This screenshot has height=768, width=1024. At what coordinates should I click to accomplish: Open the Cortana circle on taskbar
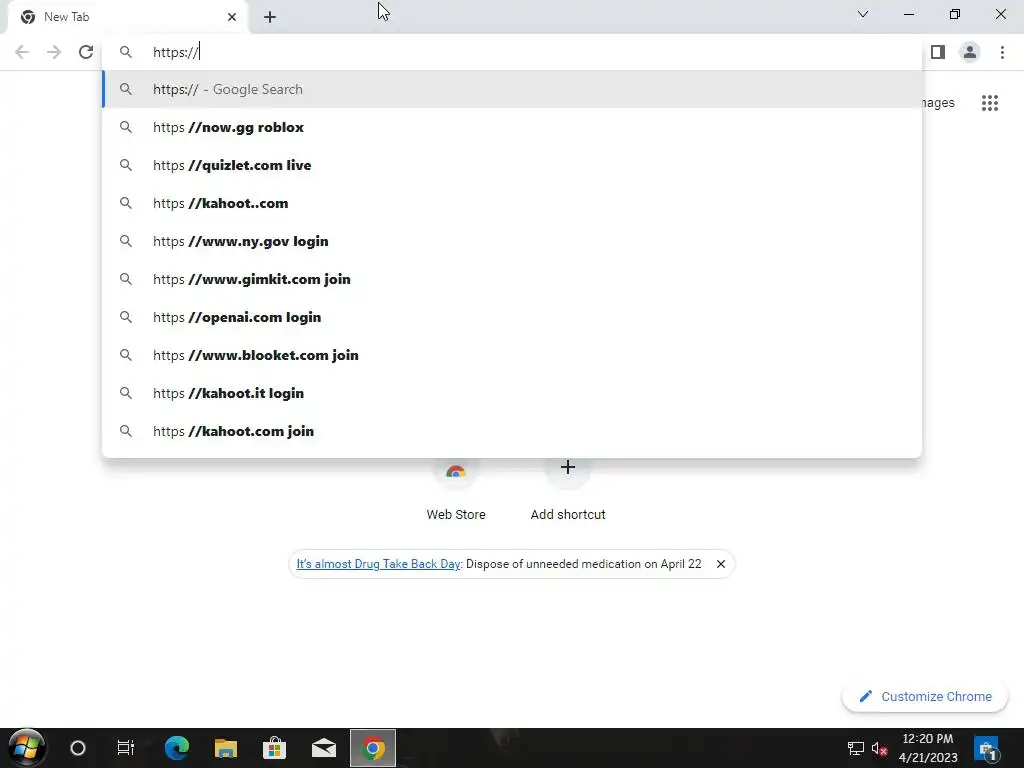tap(78, 748)
